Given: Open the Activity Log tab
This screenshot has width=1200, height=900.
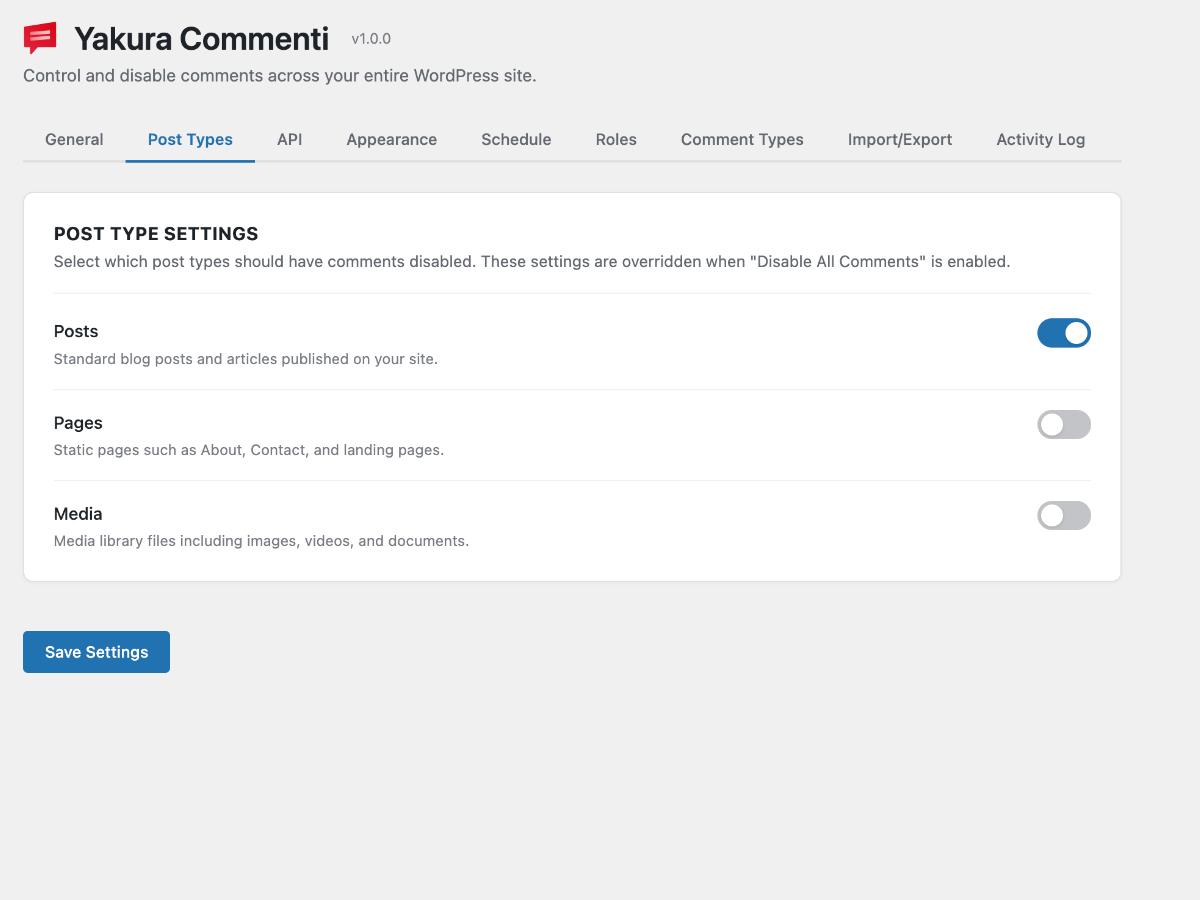Looking at the screenshot, I should pyautogui.click(x=1040, y=139).
